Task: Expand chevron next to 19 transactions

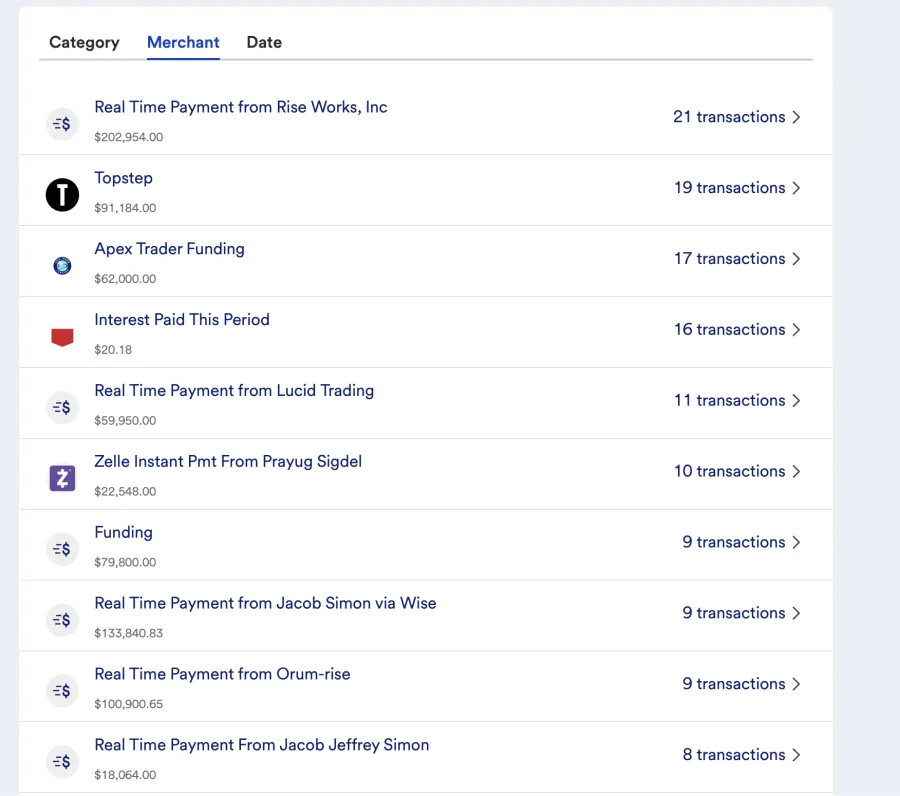Action: click(x=796, y=188)
